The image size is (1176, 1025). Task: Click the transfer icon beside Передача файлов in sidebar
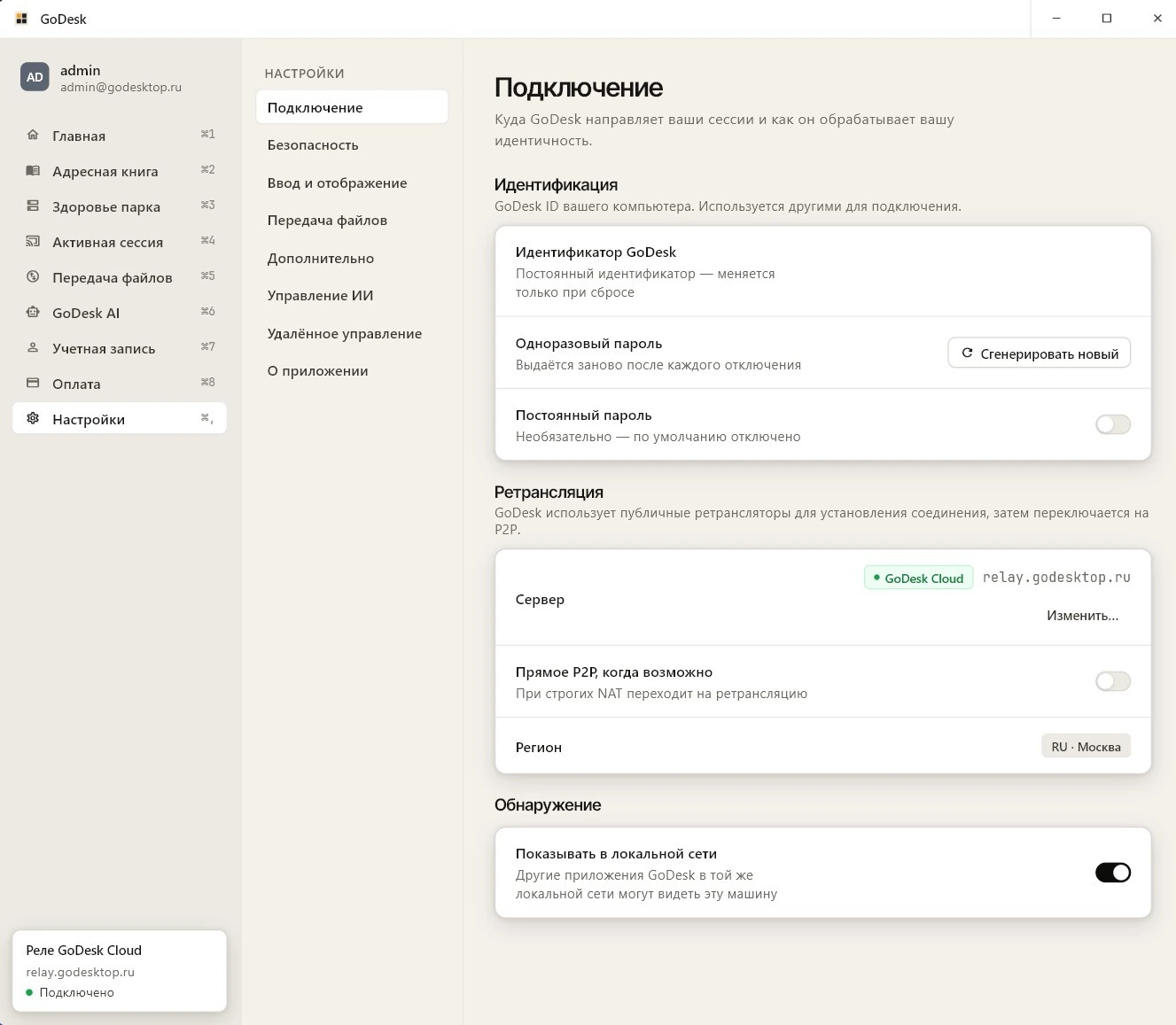(33, 276)
